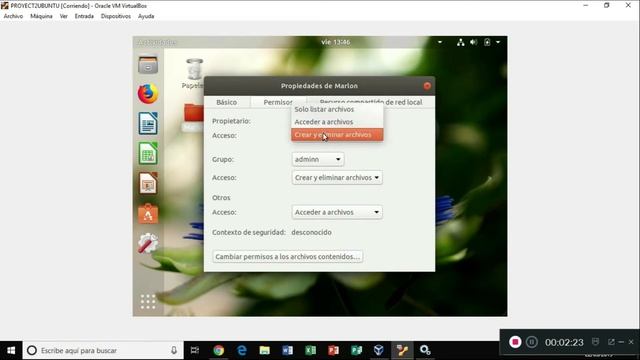Open system tools icon in dock
This screenshot has width=640, height=360.
(148, 243)
